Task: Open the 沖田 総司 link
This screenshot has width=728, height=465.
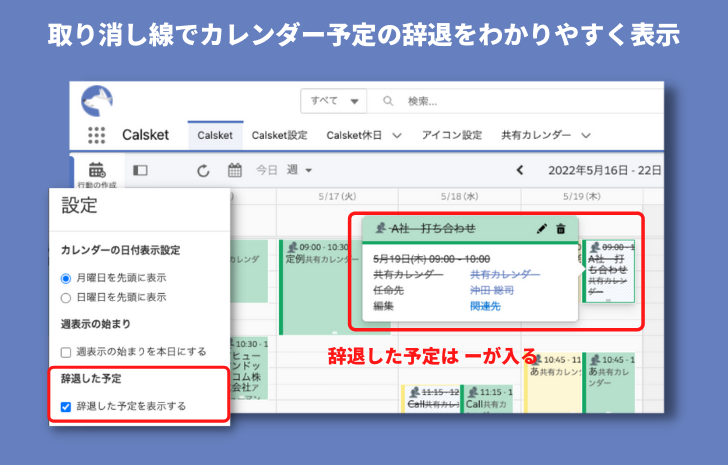Action: 492,291
